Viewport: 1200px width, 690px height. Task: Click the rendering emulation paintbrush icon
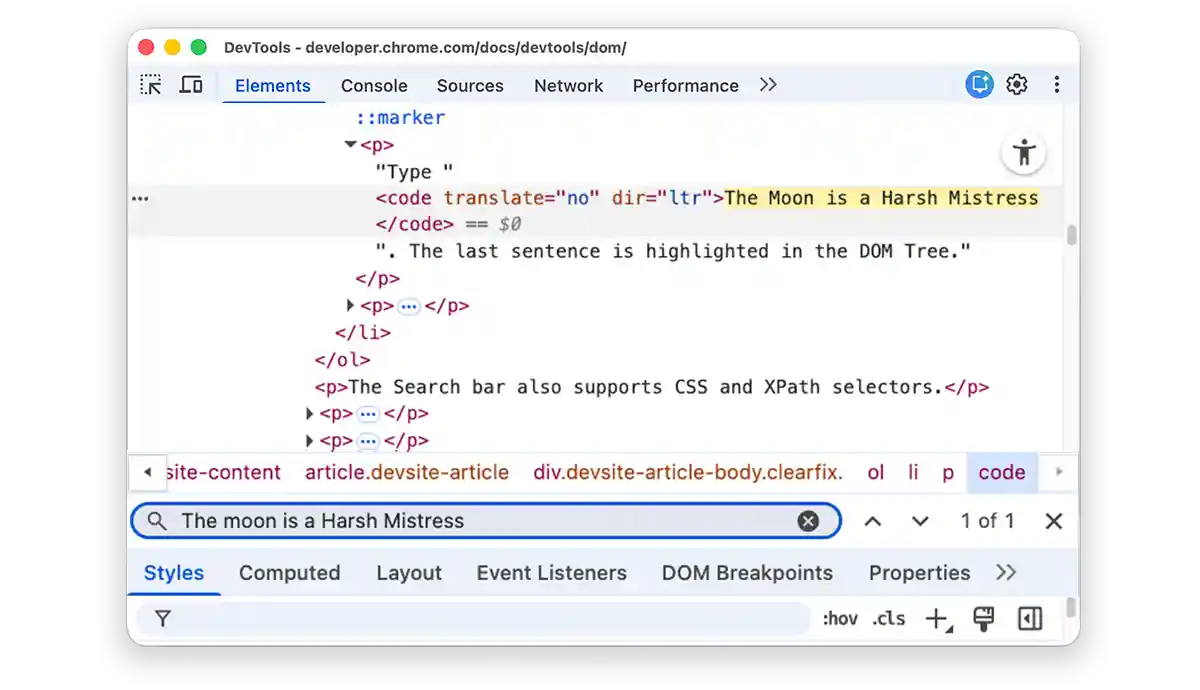[x=984, y=618]
